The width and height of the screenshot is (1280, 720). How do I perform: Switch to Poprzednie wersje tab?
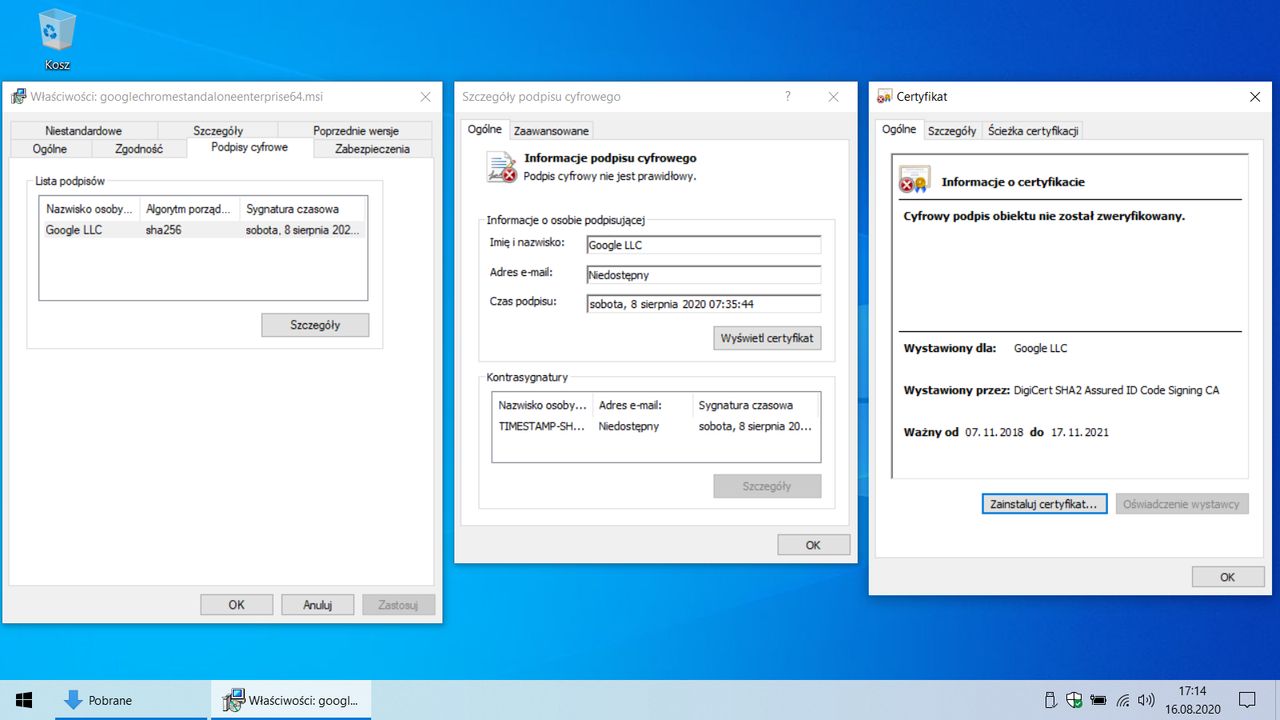[355, 131]
